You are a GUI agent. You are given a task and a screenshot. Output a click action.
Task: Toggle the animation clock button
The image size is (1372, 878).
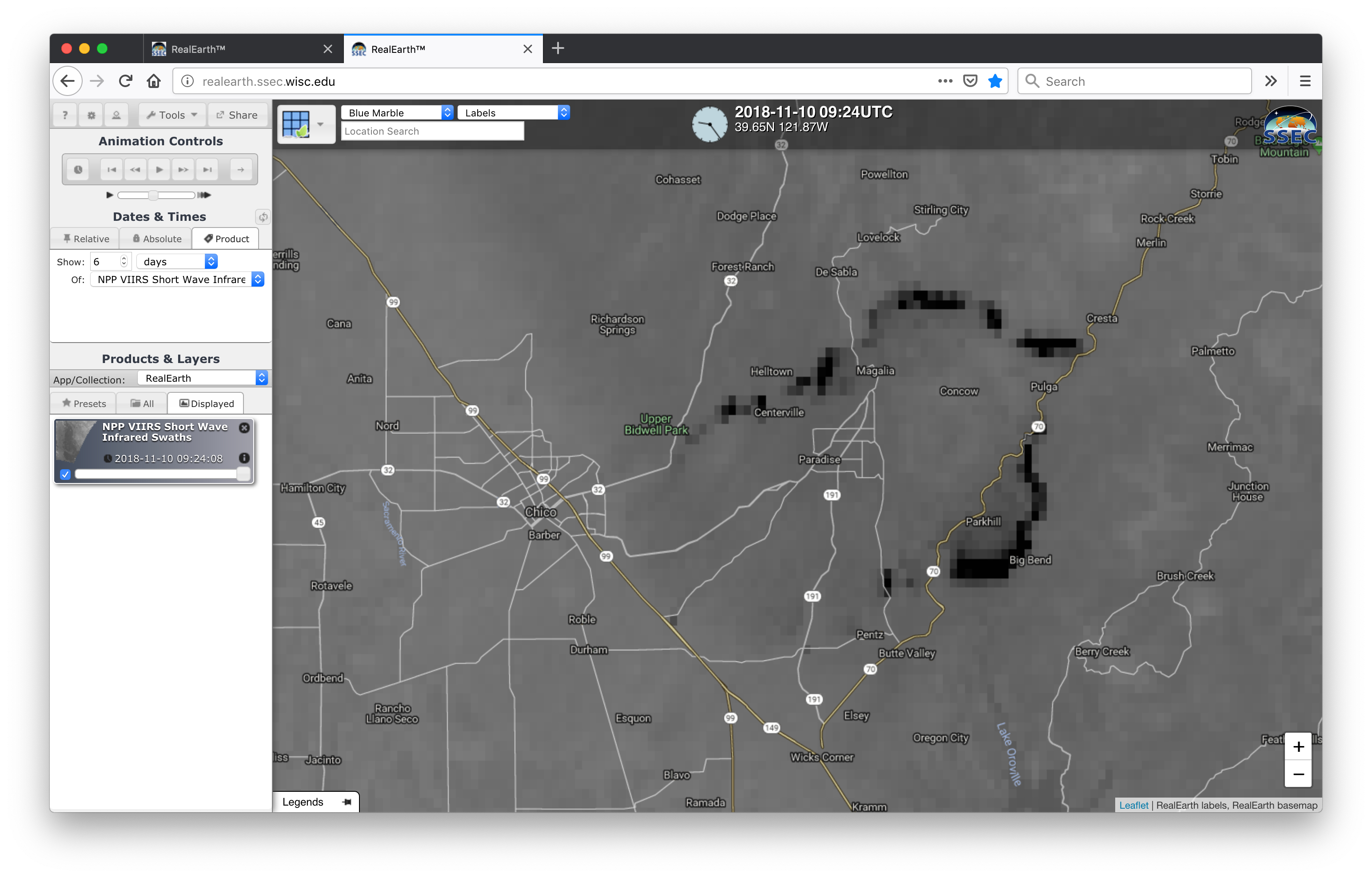(78, 169)
